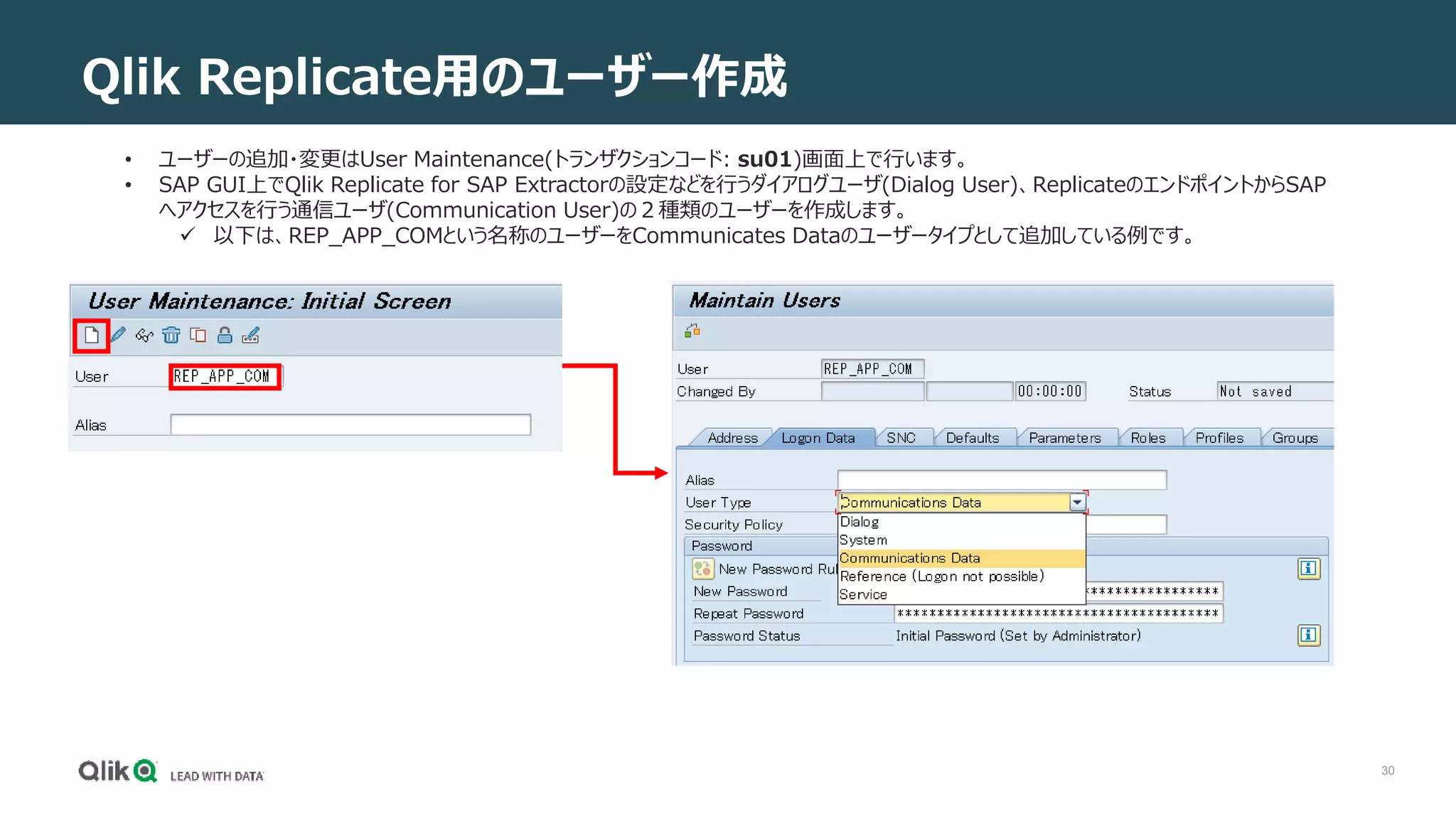This screenshot has height=819, width=1456.
Task: Click the User field on Initial Screen
Action: 225,377
